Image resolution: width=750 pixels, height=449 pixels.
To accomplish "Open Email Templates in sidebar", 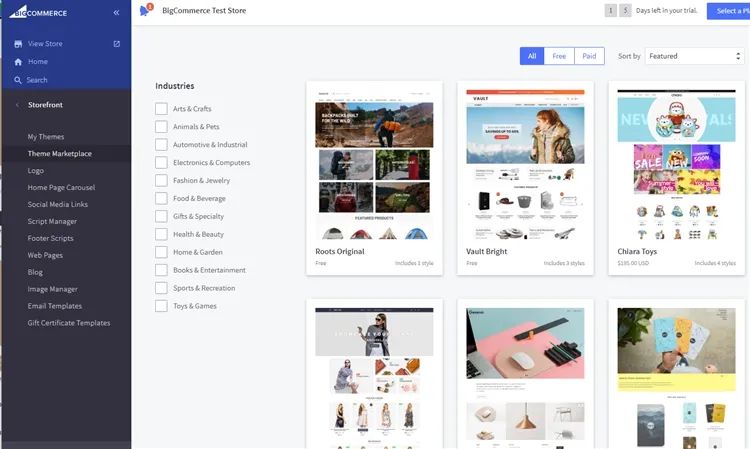I will 55,306.
